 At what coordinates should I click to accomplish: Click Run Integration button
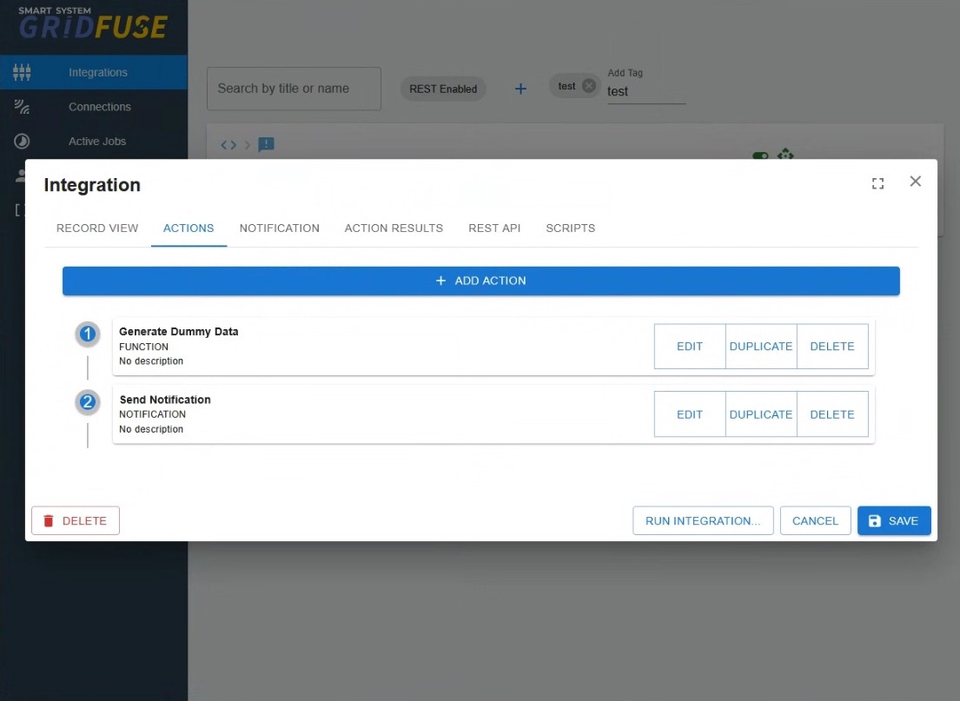(x=703, y=521)
